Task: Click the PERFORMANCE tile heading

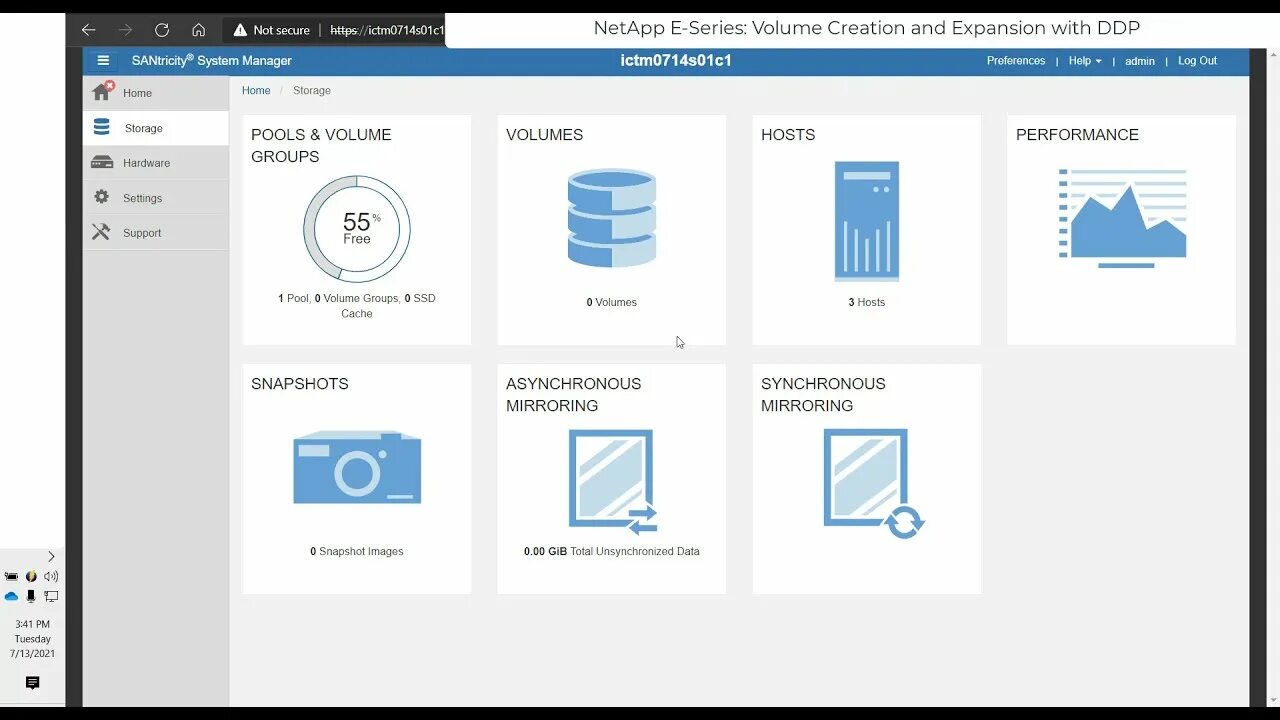Action: (1077, 135)
